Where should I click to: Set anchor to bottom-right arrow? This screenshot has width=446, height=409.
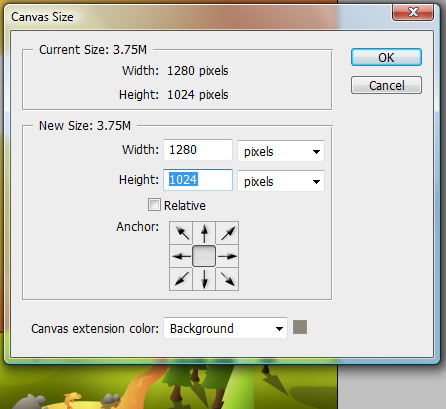[227, 279]
